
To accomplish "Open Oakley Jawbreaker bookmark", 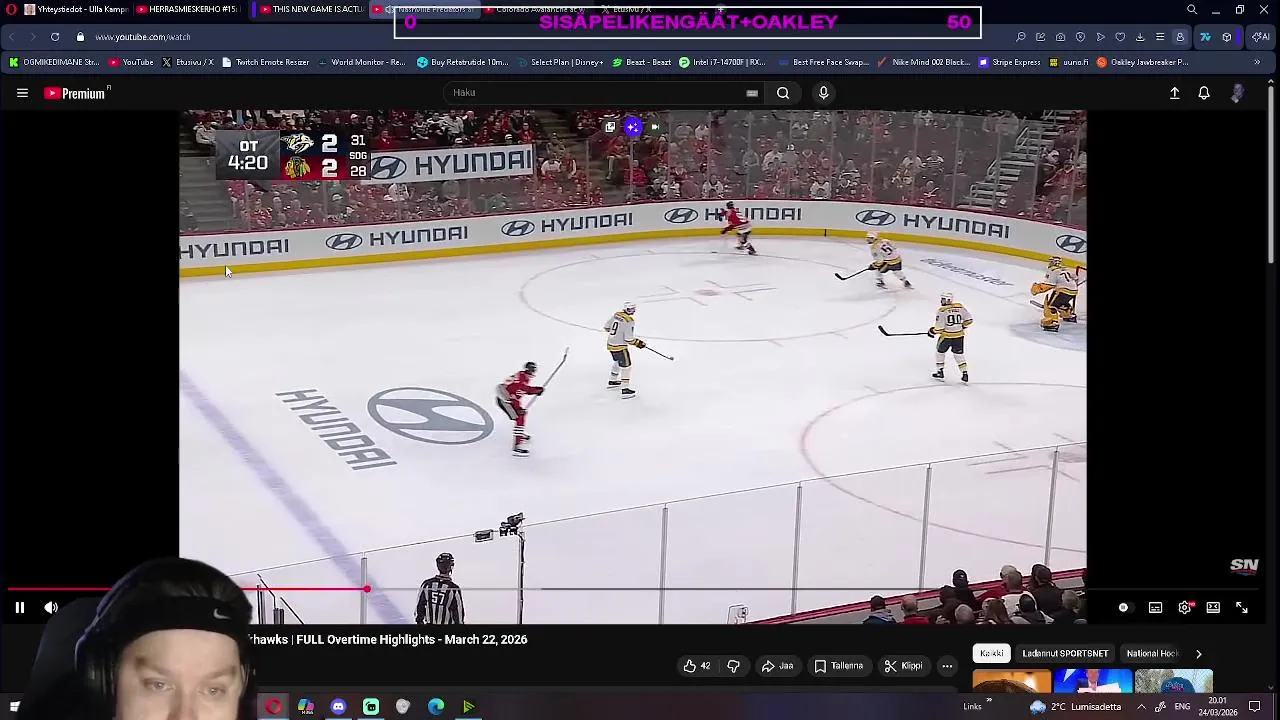I will point(1142,62).
